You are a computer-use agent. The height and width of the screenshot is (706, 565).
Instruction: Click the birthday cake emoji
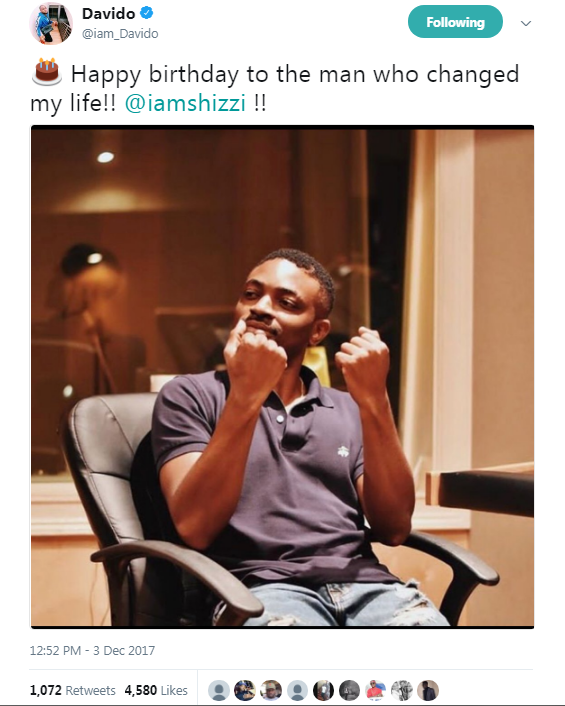pyautogui.click(x=46, y=72)
